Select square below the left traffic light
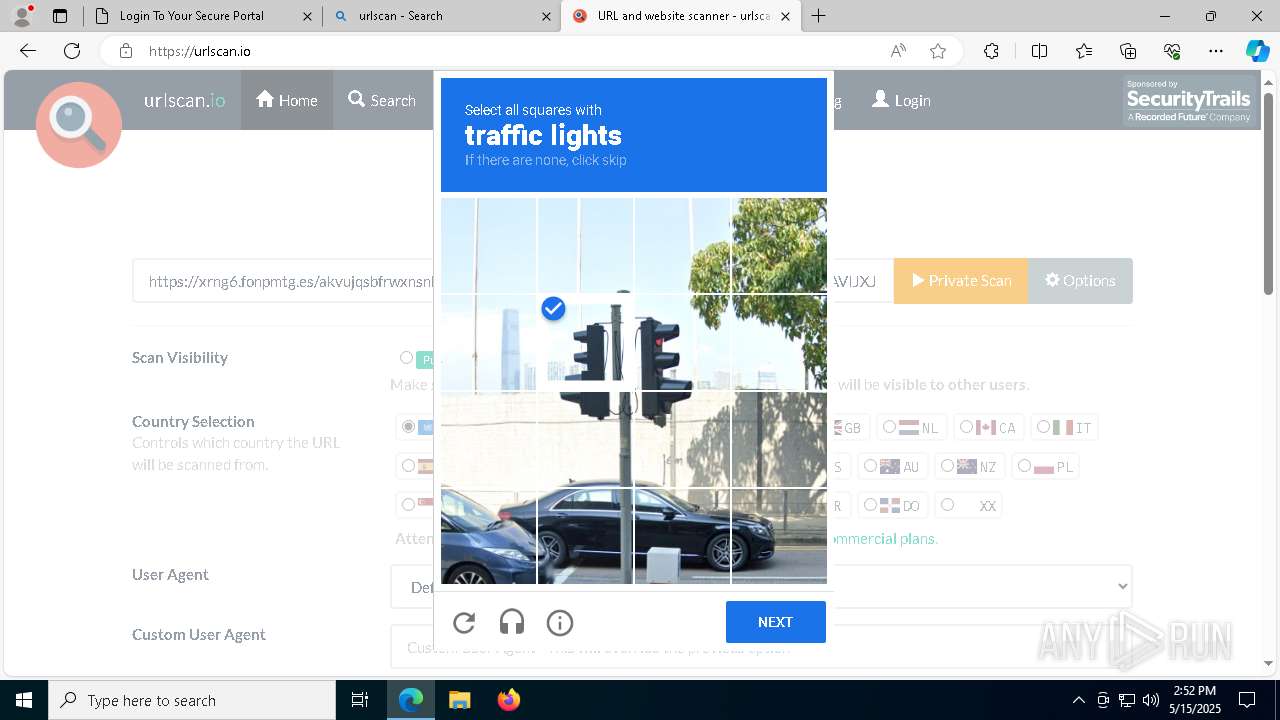Screen dimensions: 1280x720 click(x=585, y=439)
